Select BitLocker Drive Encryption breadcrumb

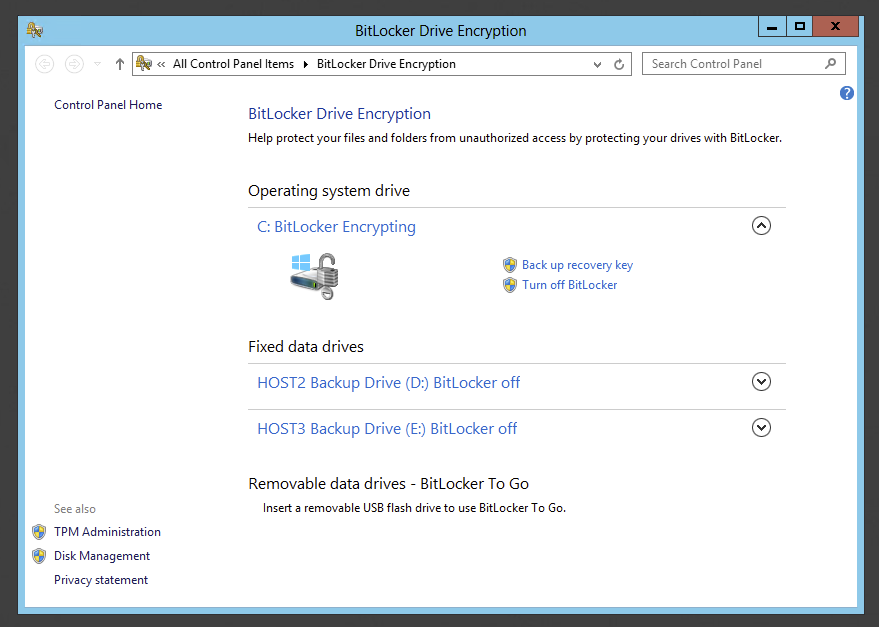(x=386, y=64)
